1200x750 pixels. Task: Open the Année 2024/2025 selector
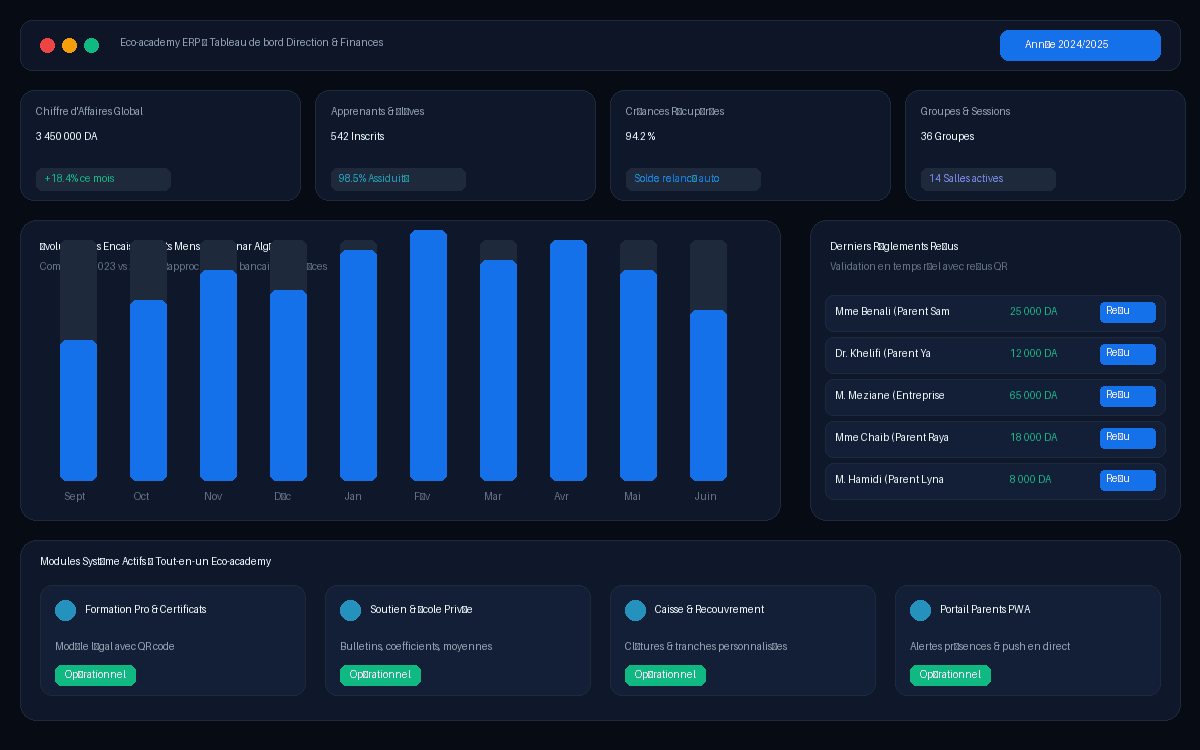[x=1080, y=45]
